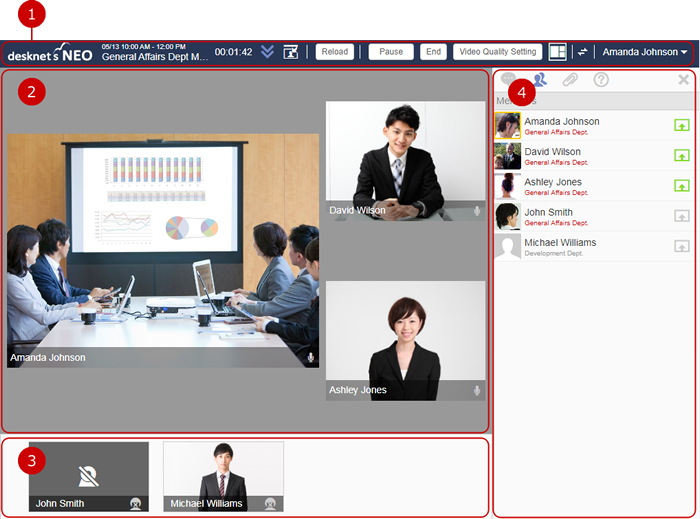Click Amanda Johnson name in member list
700x519 pixels.
tap(562, 121)
